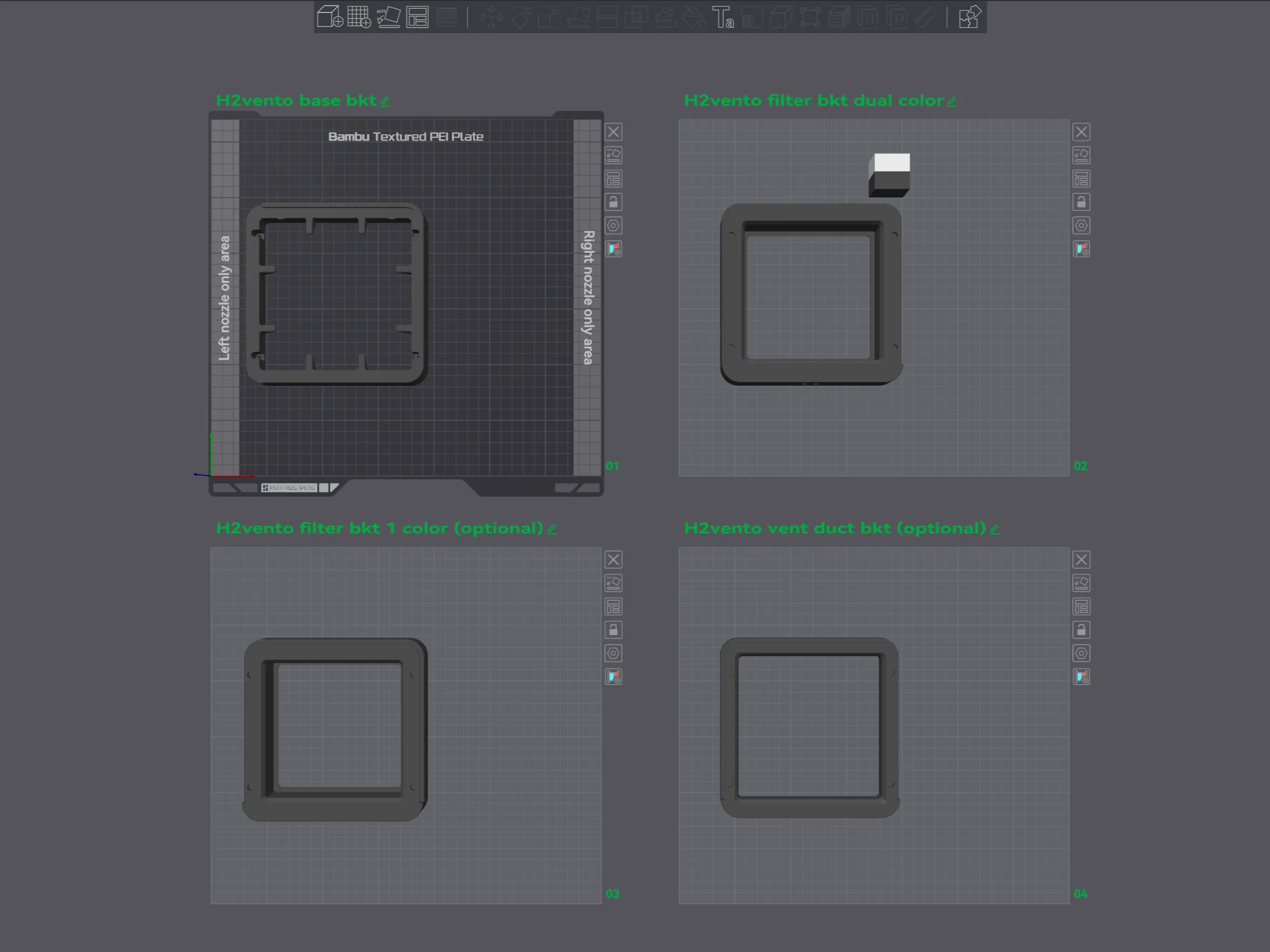Open filament mapping for filter bkt 1 color plate
Viewport: 1270px width, 952px height.
[x=613, y=676]
